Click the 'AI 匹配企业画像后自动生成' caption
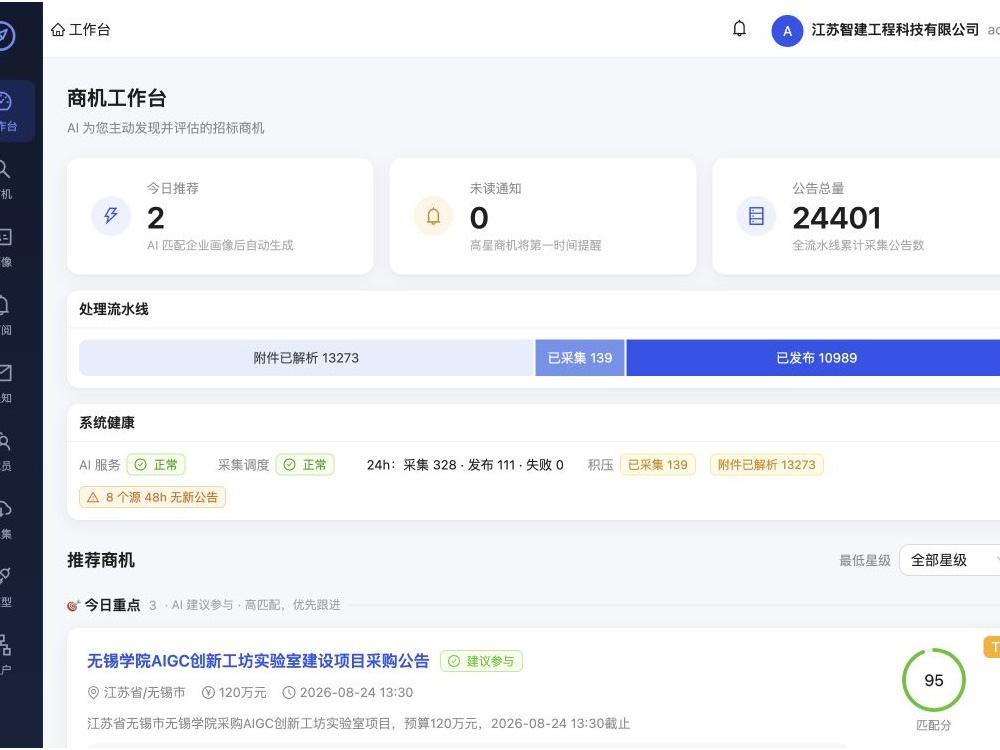This screenshot has height=750, width=1000. [220, 246]
